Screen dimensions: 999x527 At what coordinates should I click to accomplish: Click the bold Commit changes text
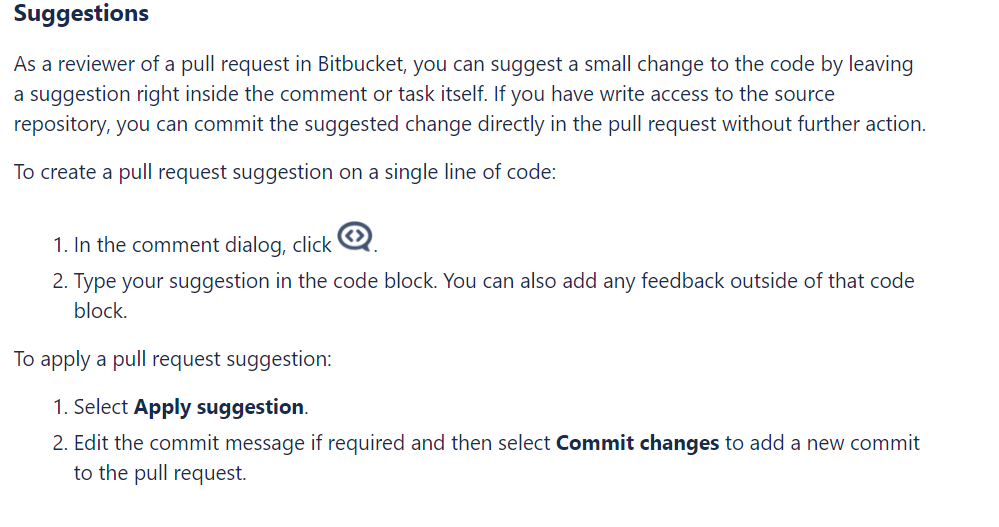tap(637, 443)
